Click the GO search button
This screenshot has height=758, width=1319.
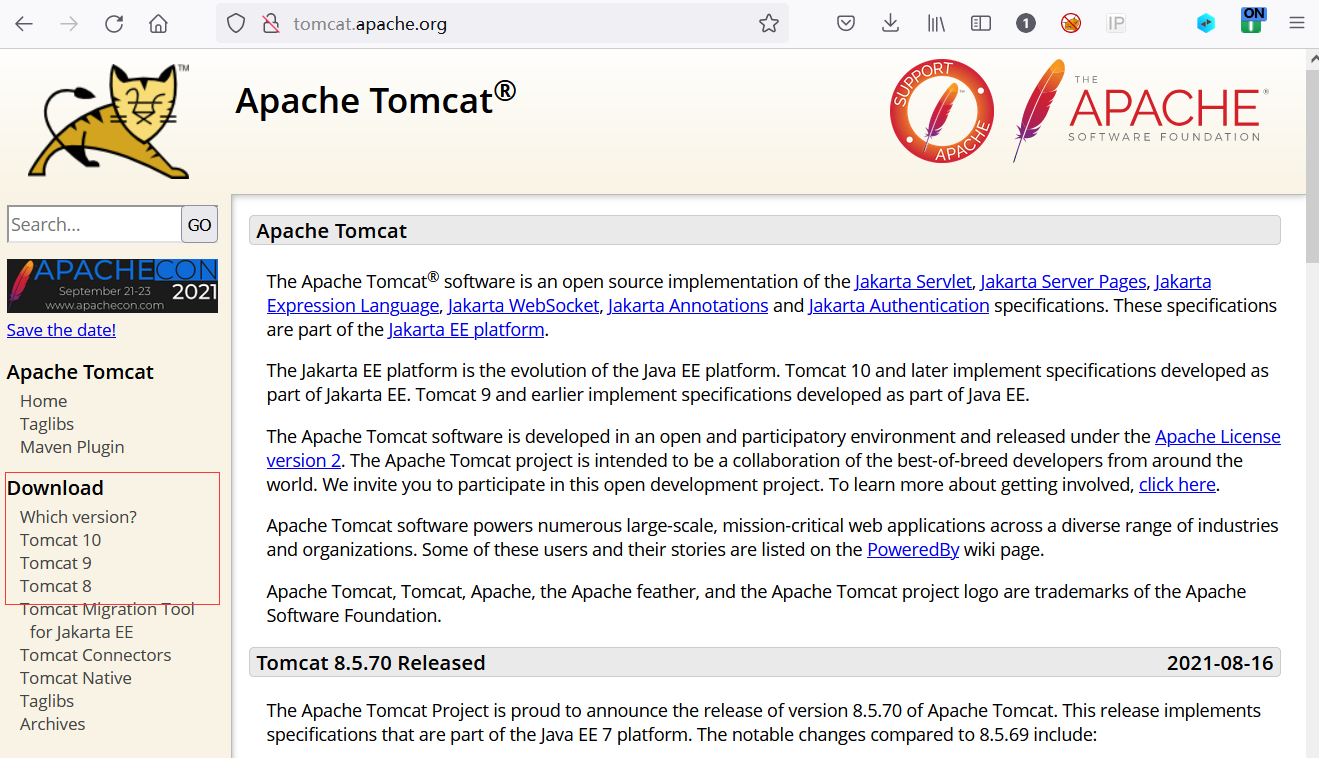click(200, 224)
